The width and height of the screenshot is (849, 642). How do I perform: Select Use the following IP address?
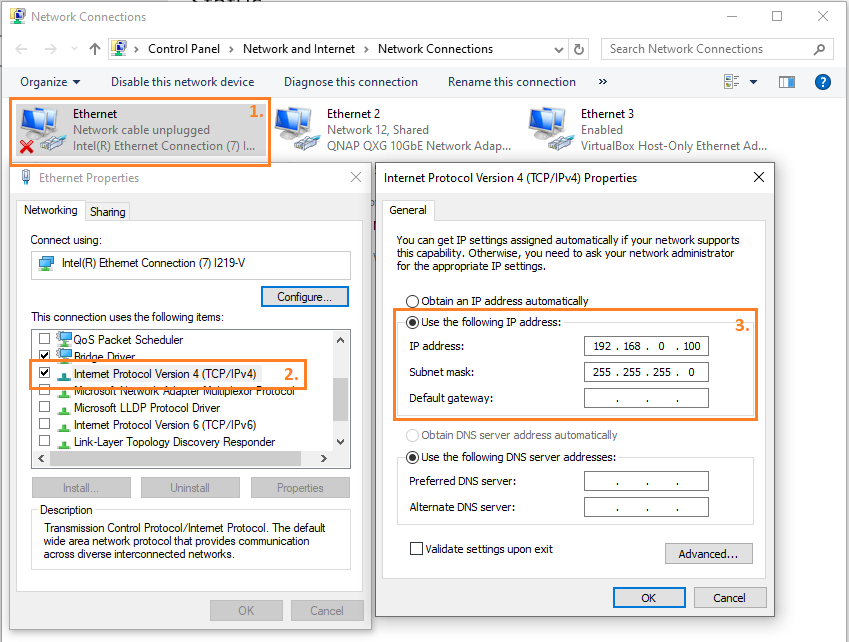pyautogui.click(x=413, y=322)
